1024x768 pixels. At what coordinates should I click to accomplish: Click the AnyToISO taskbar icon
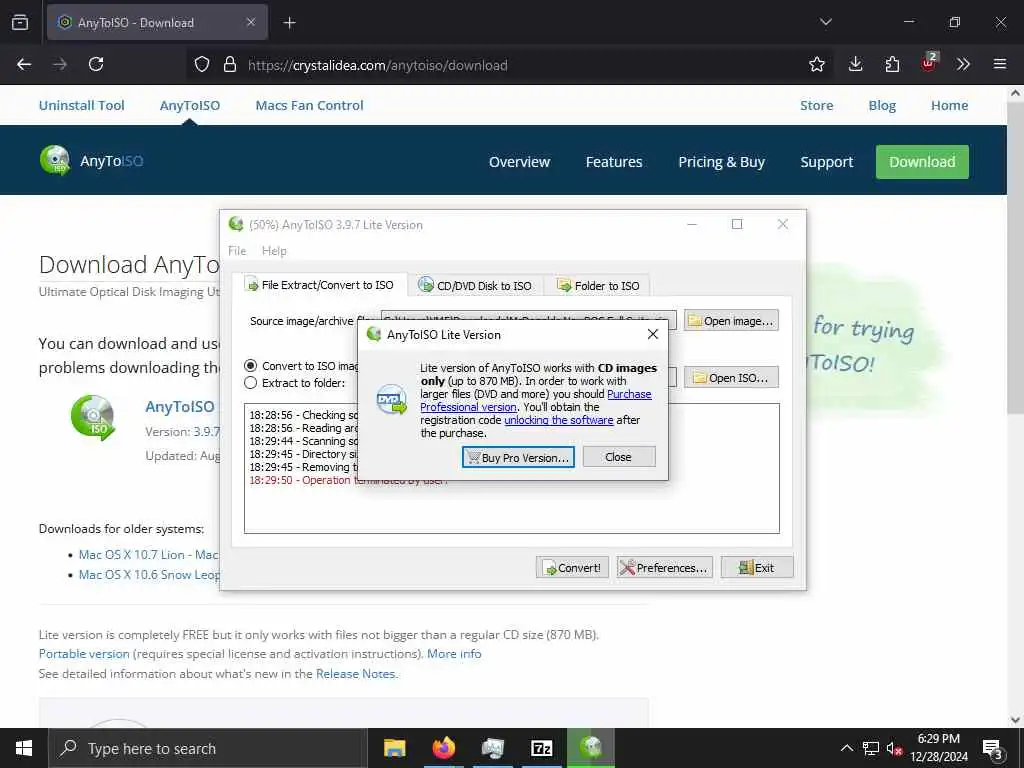(x=591, y=748)
